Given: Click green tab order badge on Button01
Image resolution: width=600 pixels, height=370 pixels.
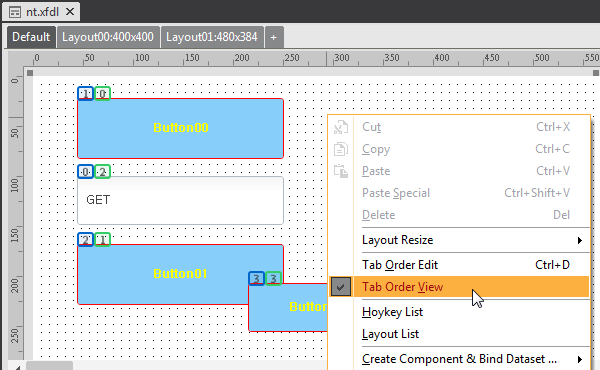Looking at the screenshot, I should pos(103,240).
